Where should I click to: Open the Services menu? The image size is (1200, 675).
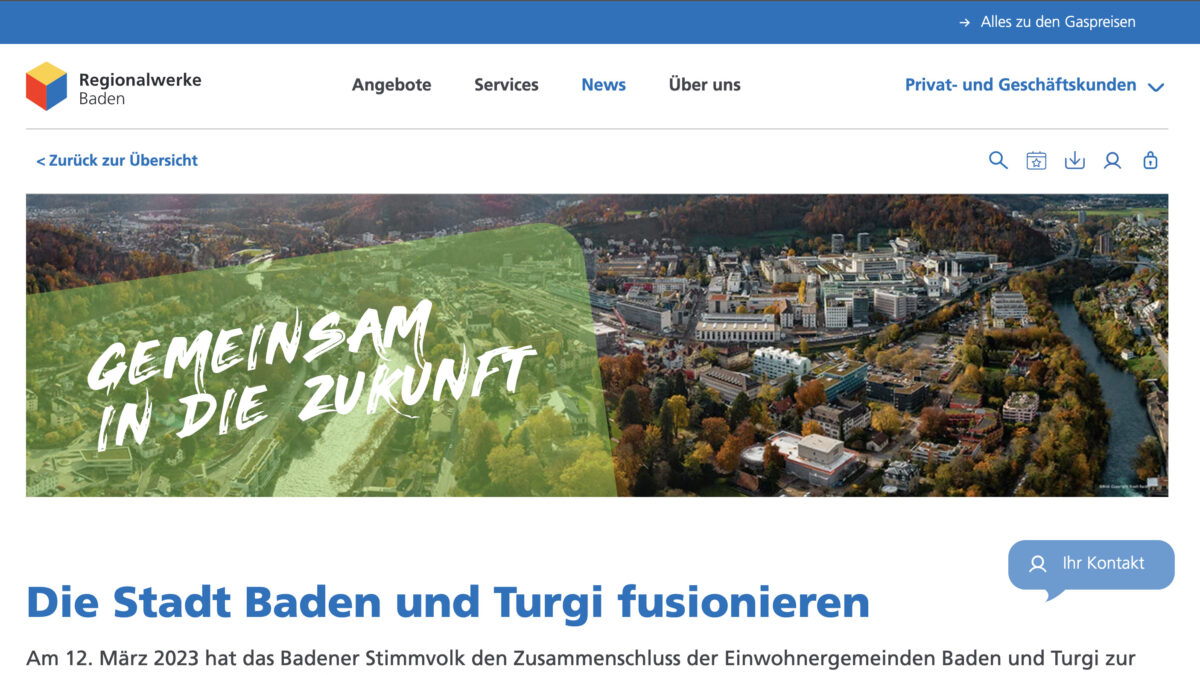tap(506, 85)
